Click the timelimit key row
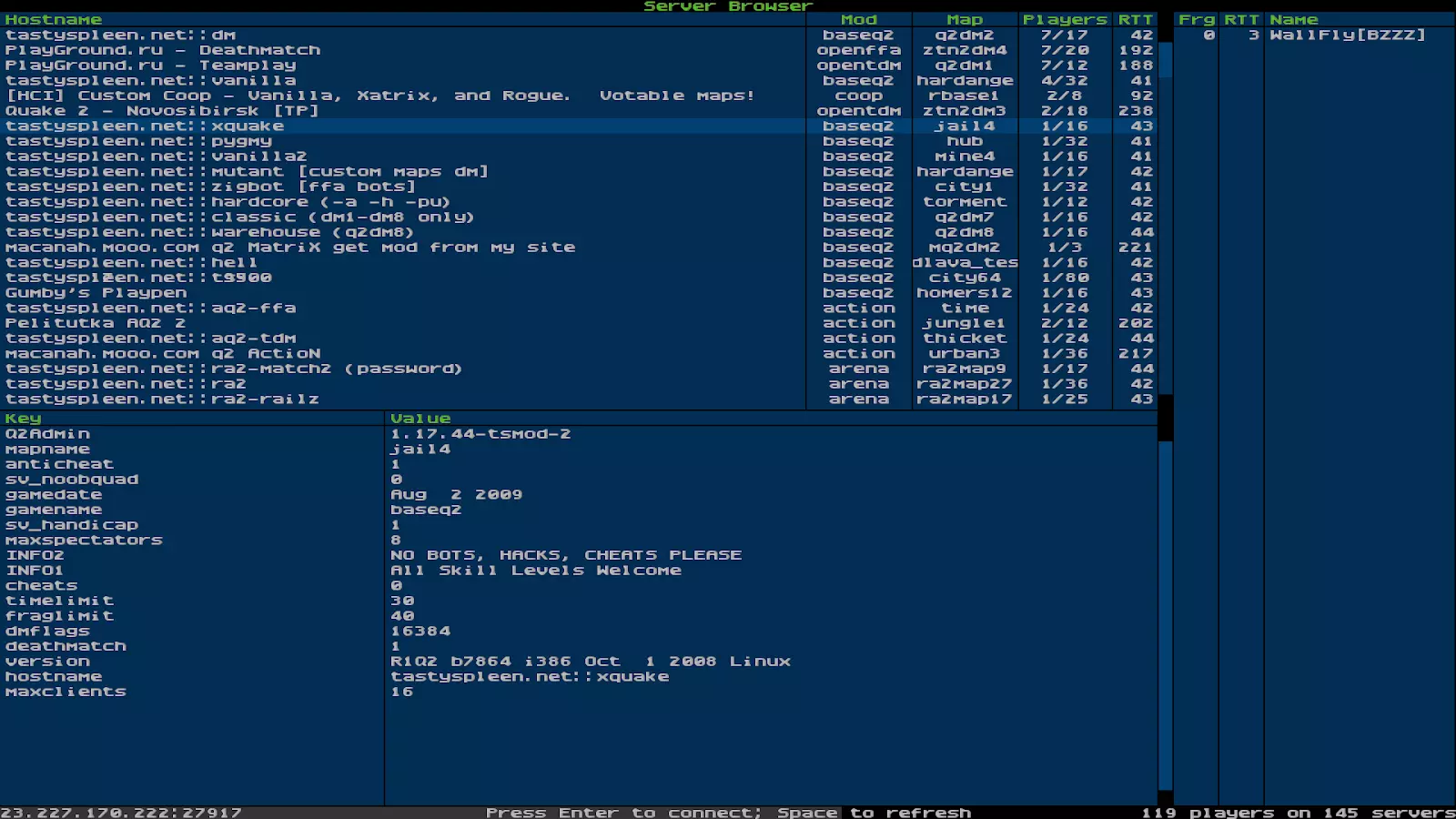The image size is (1456, 819). point(579,601)
